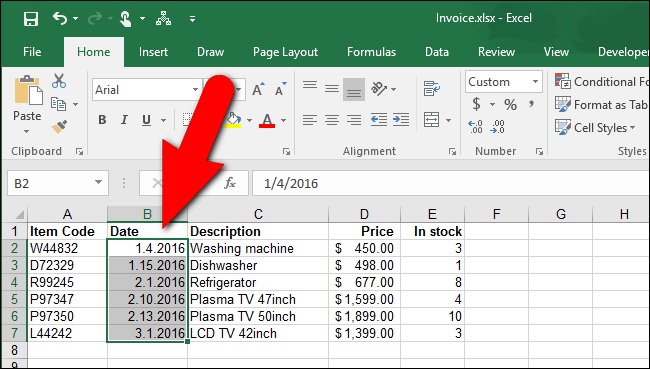Select the Format Painter brush icon

[59, 127]
